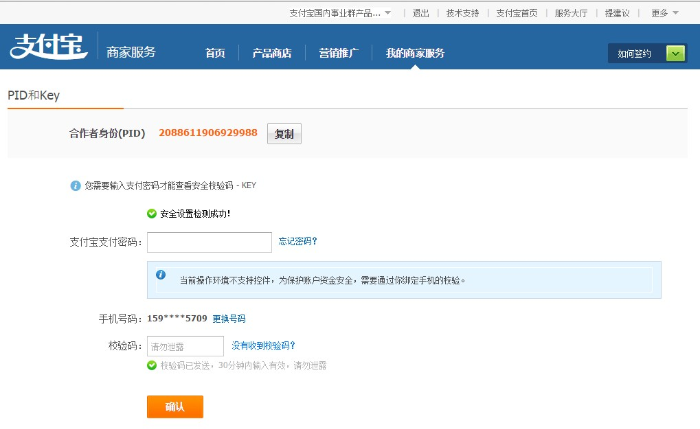Viewport: 700px width, 429px height.
Task: Click the green checkmark beside 安全设置检测成功
Action: (152, 214)
